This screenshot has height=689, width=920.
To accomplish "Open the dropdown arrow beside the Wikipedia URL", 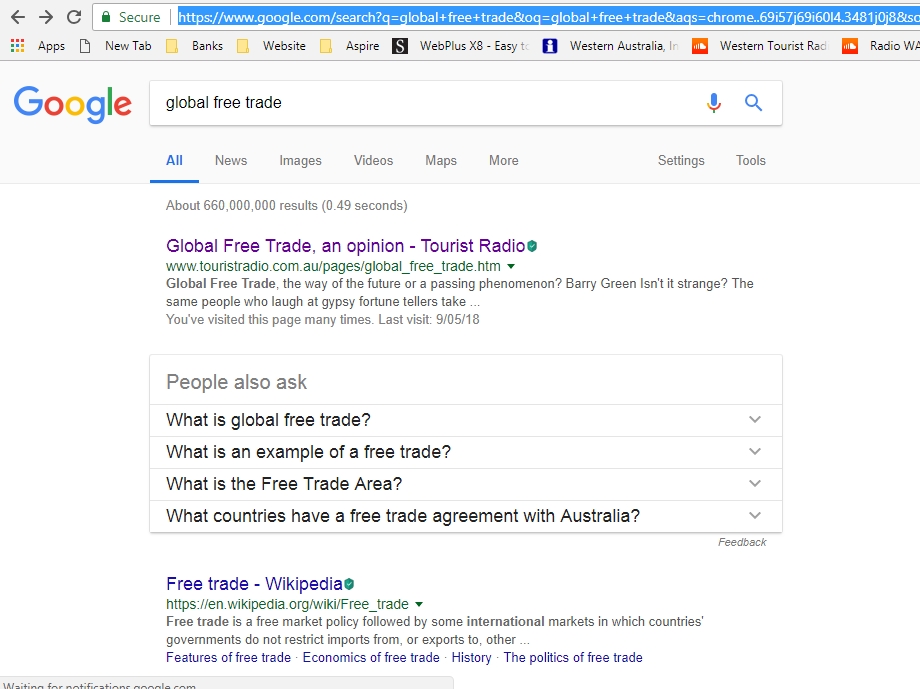I will (x=419, y=604).
